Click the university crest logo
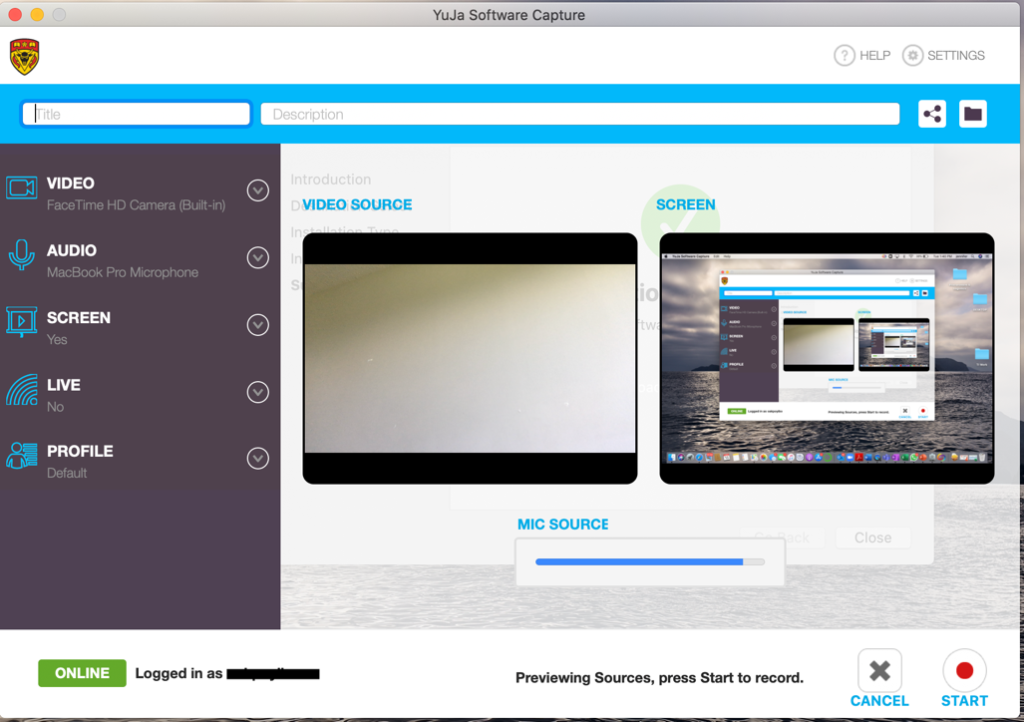This screenshot has width=1024, height=722. click(25, 56)
